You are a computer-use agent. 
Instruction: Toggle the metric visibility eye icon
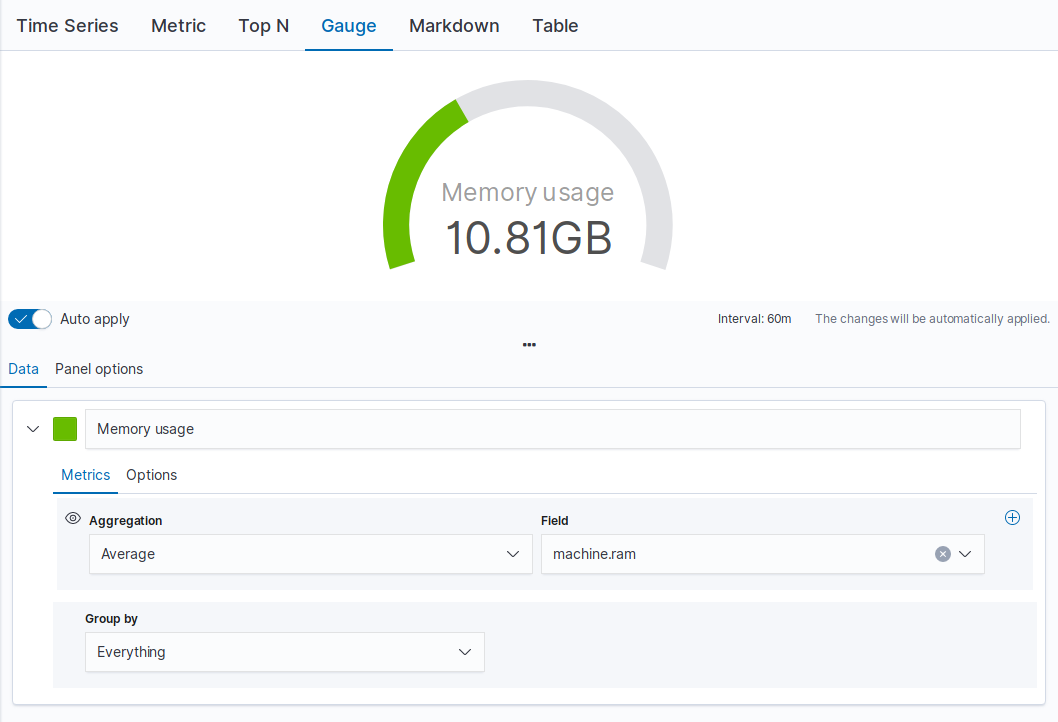(x=72, y=519)
